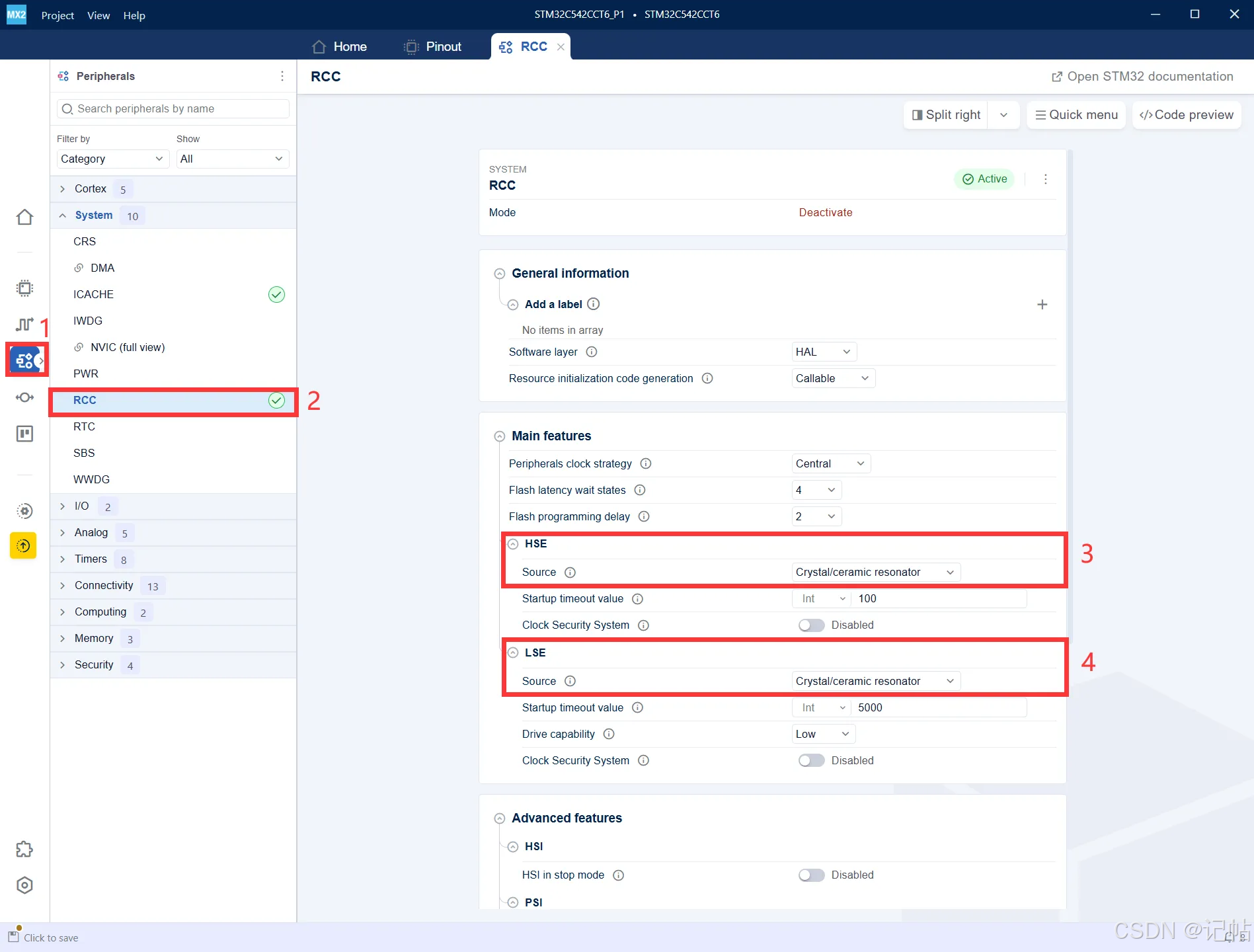This screenshot has height=952, width=1254.
Task: Switch to the Home tab
Action: 339,47
